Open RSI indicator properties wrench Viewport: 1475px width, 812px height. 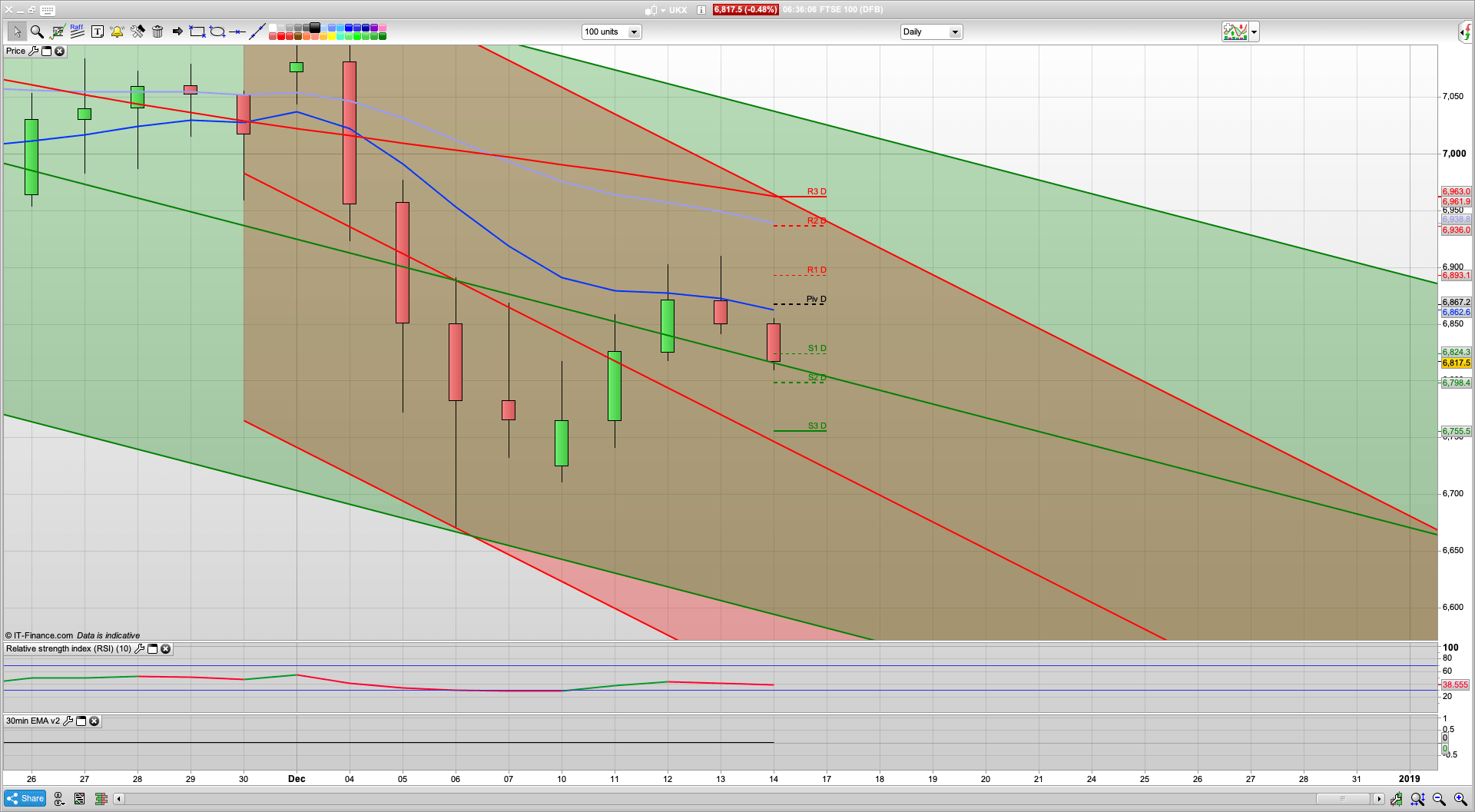click(x=140, y=649)
